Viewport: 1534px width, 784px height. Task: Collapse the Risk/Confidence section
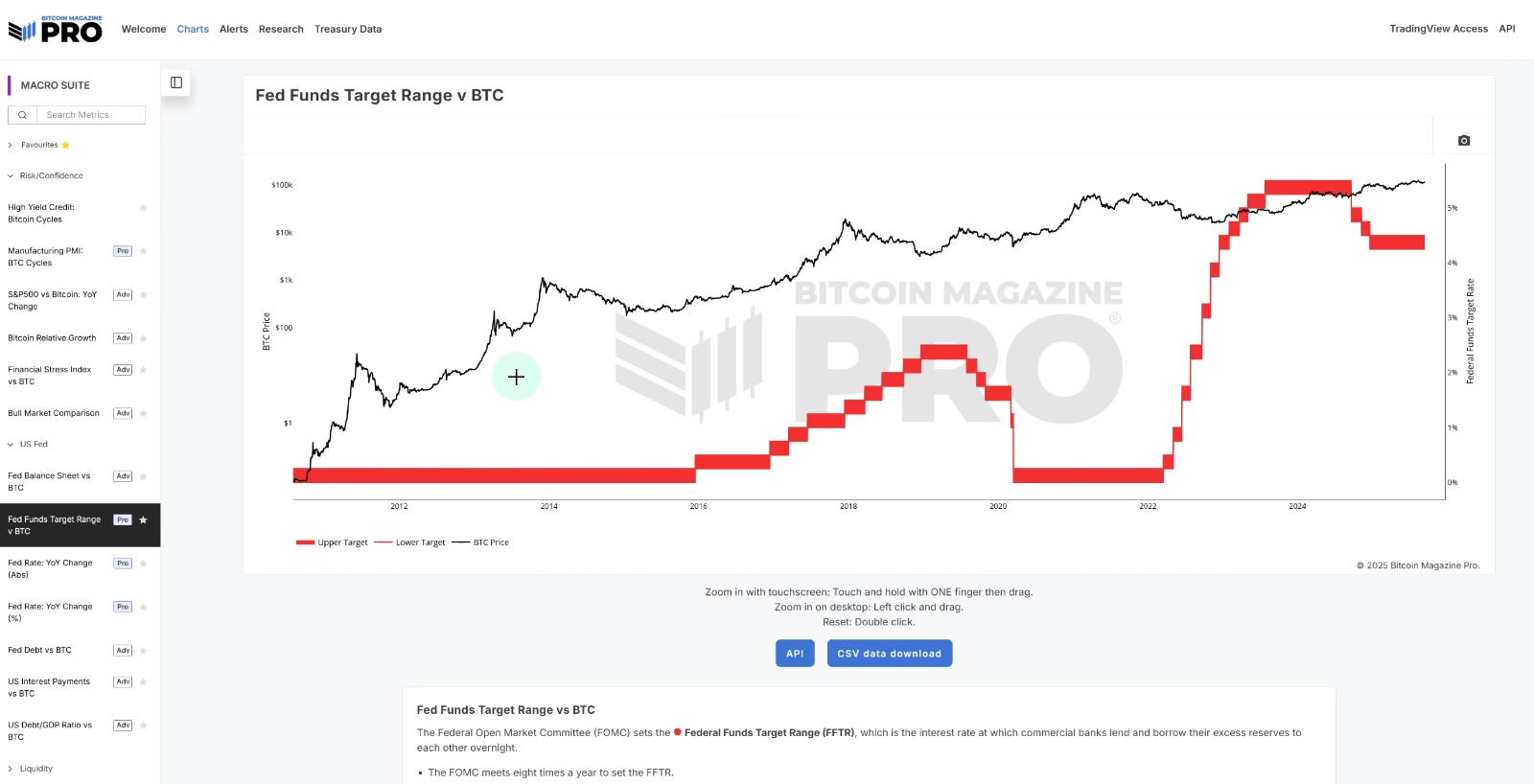(50, 176)
